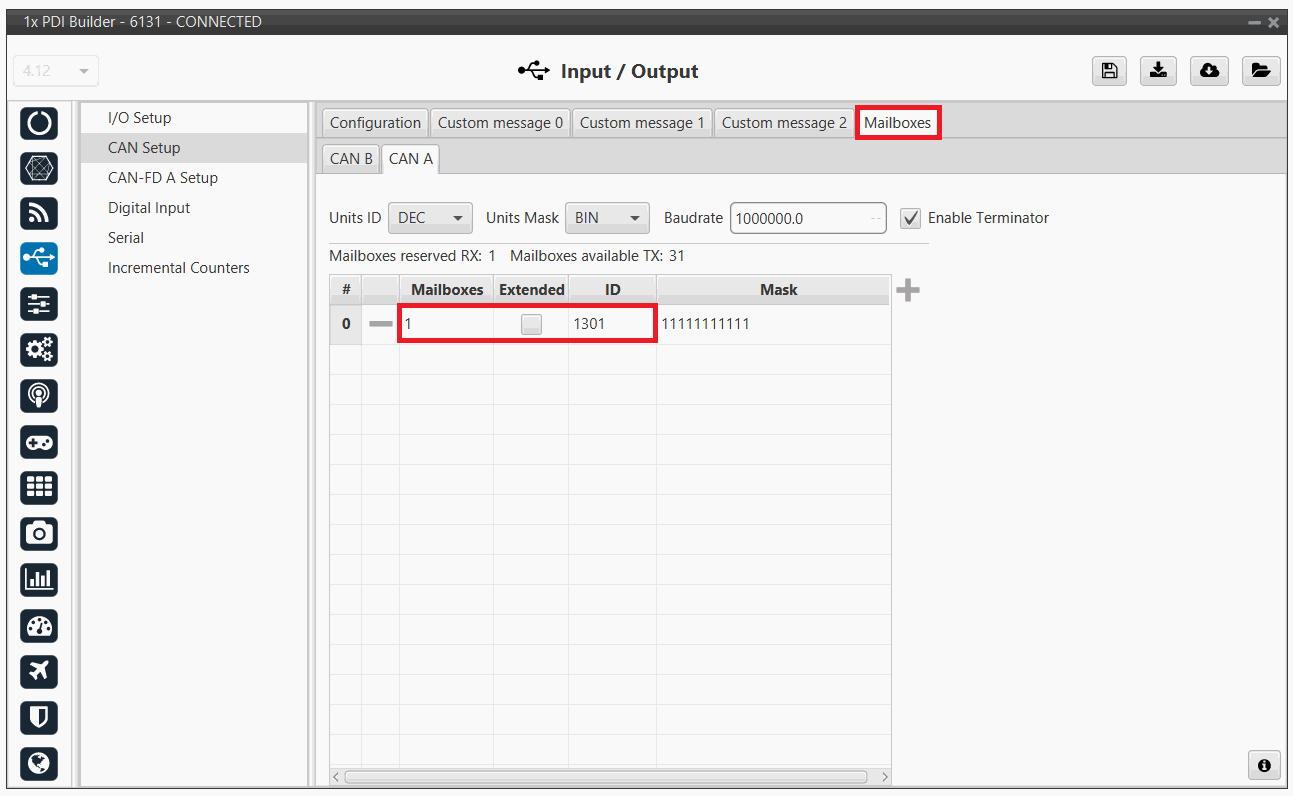Switch to the CAN B tab
This screenshot has height=796, width=1293.
[x=351, y=158]
